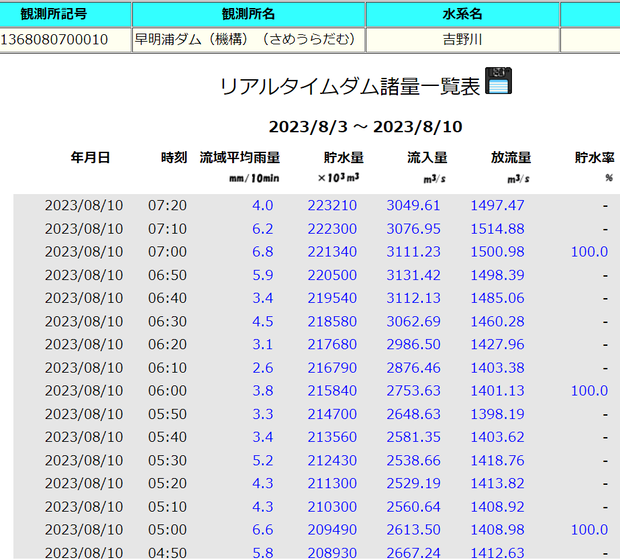Viewport: 620px width, 560px height.
Task: Click the 流入量 column header
Action: (427, 157)
